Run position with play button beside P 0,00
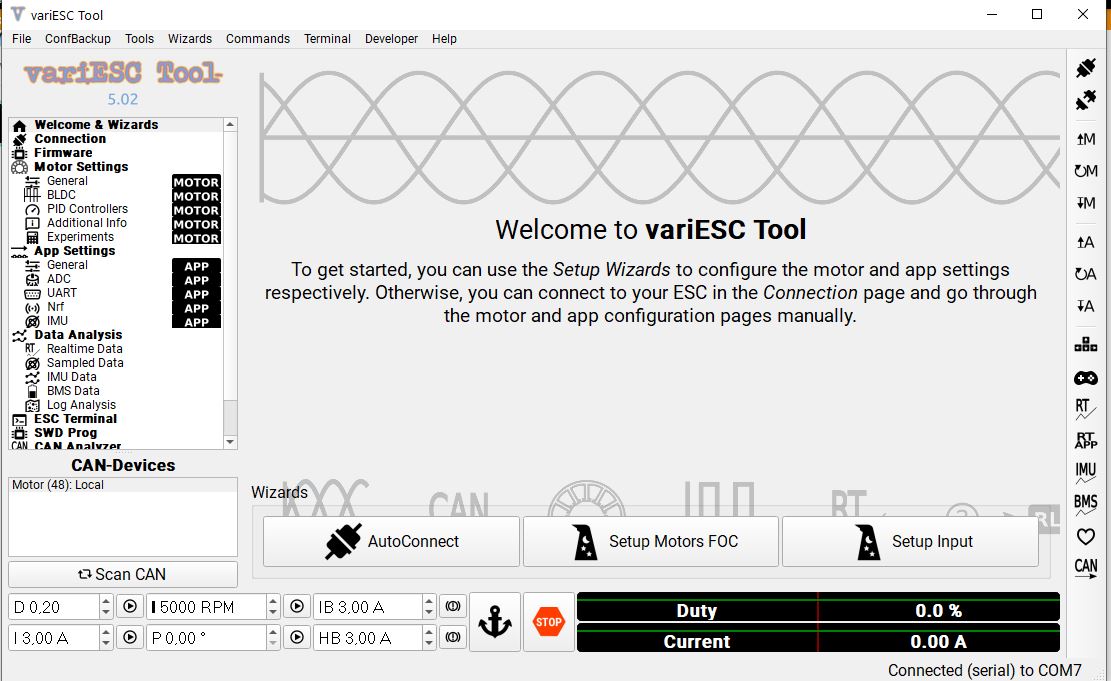1111x681 pixels. (x=297, y=638)
